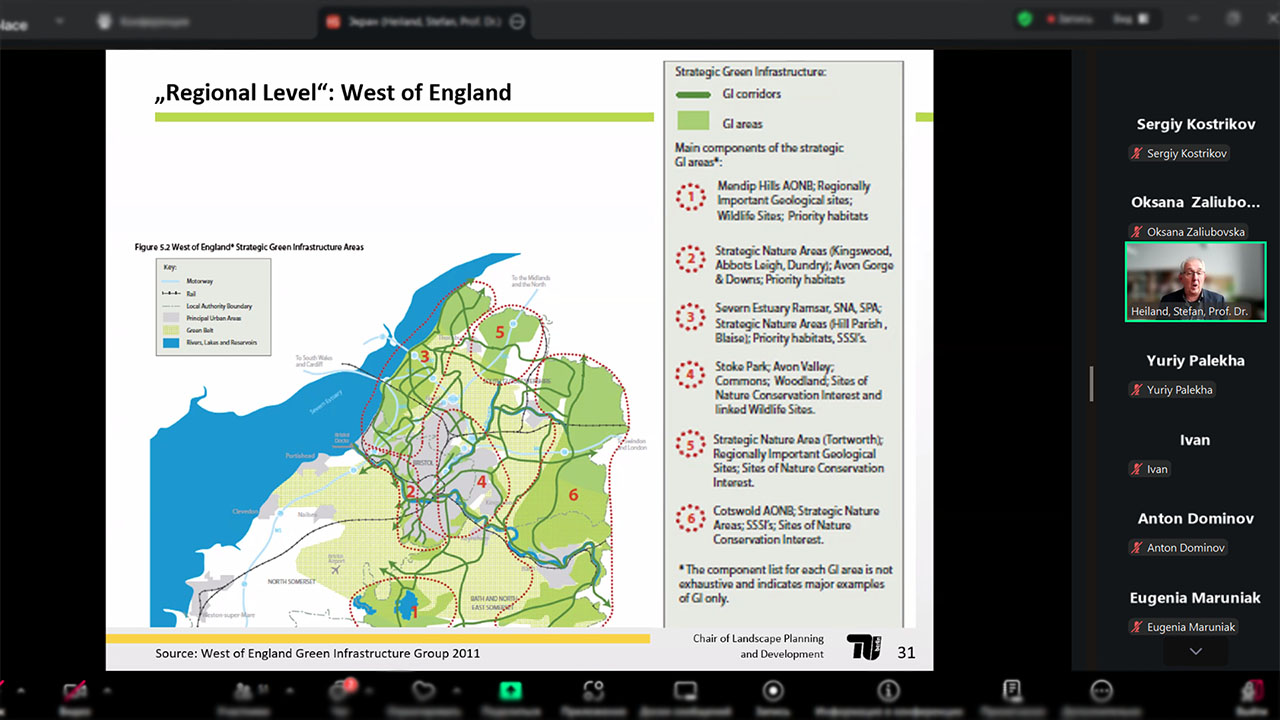
Task: Expand the participants options arrow
Action: tap(290, 691)
